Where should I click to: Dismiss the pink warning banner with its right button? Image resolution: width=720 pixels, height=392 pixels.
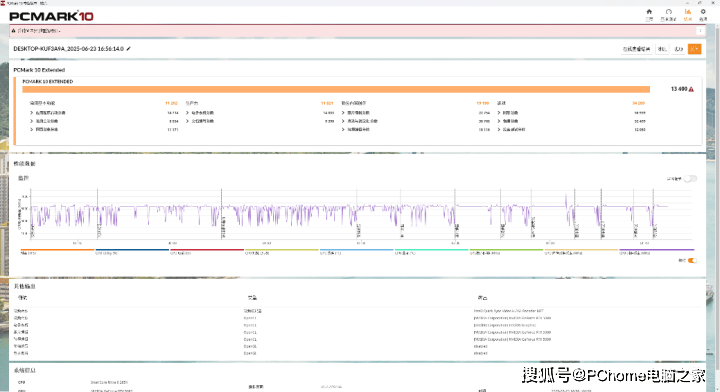click(x=700, y=31)
